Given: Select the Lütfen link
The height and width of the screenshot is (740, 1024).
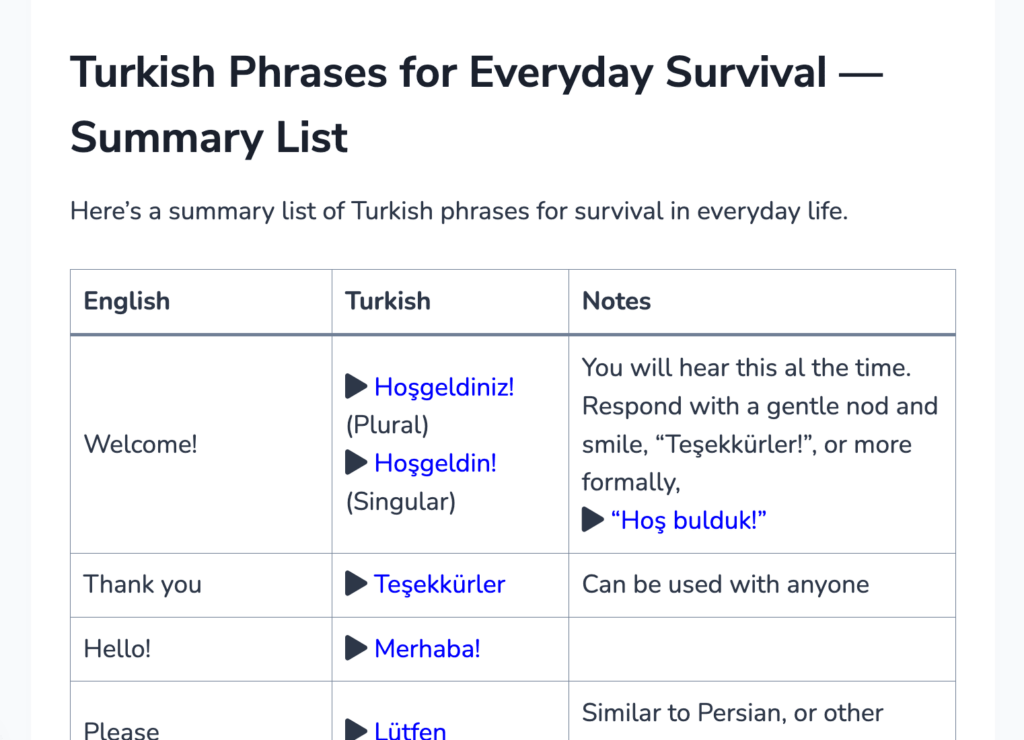Looking at the screenshot, I should [x=410, y=730].
